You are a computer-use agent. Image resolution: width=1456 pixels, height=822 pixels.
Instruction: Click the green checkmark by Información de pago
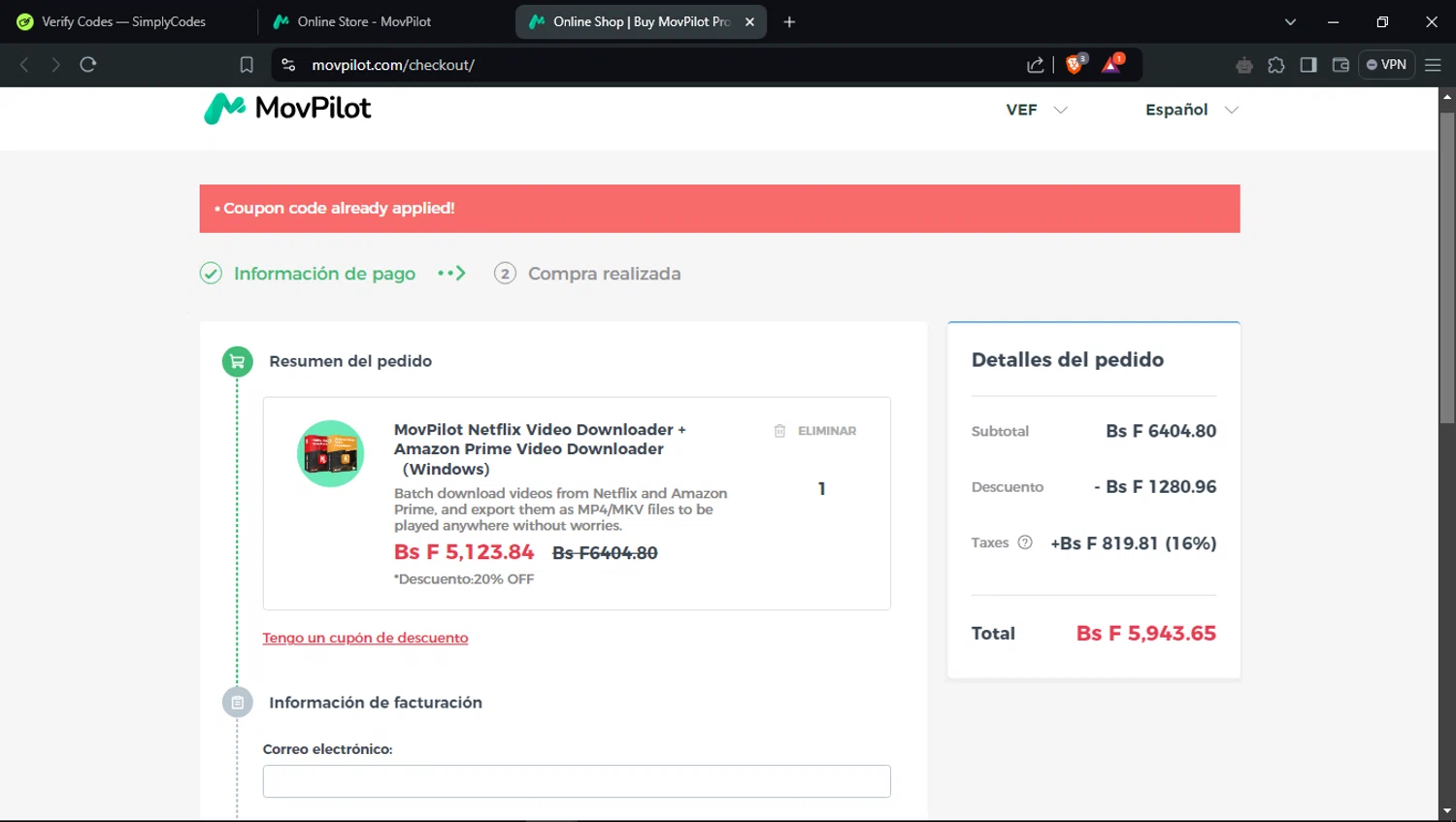pos(211,274)
